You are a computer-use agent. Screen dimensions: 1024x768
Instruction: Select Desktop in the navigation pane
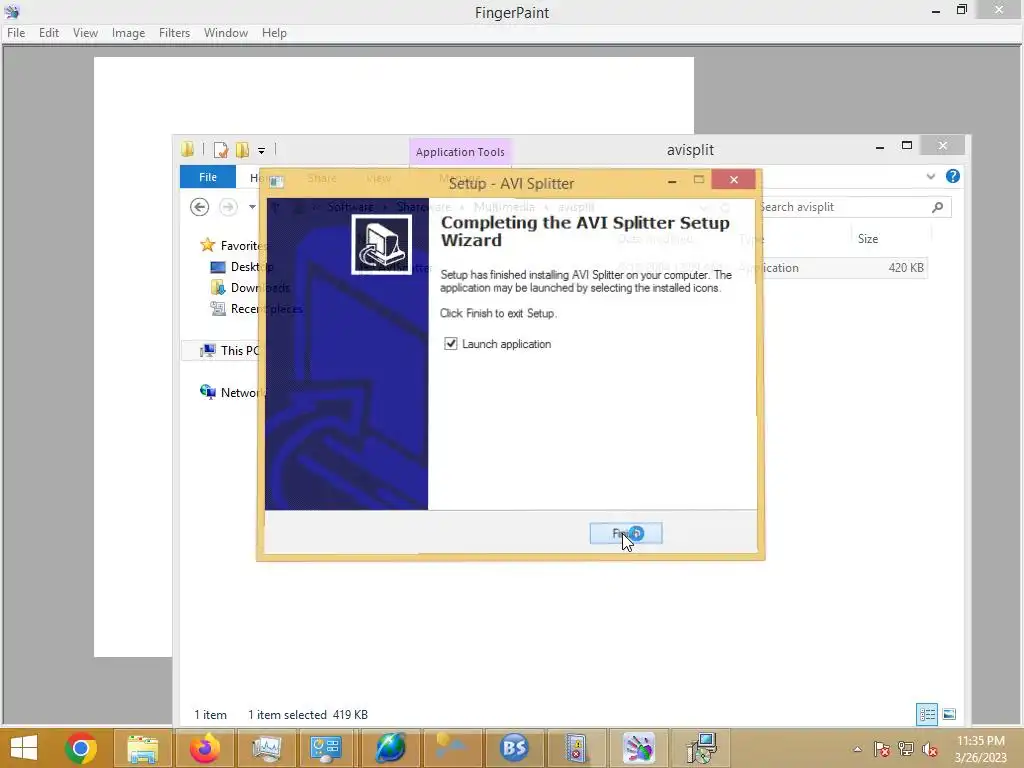[242, 266]
